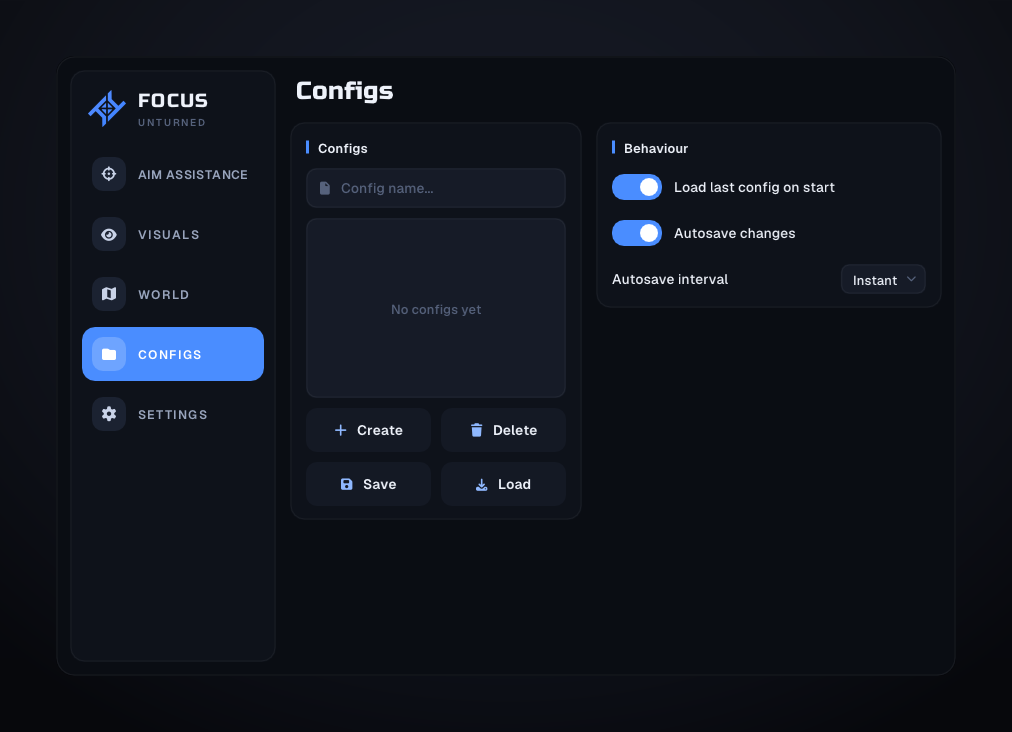Disable Load last config on start
Screen dimensions: 1012x732
click(637, 187)
